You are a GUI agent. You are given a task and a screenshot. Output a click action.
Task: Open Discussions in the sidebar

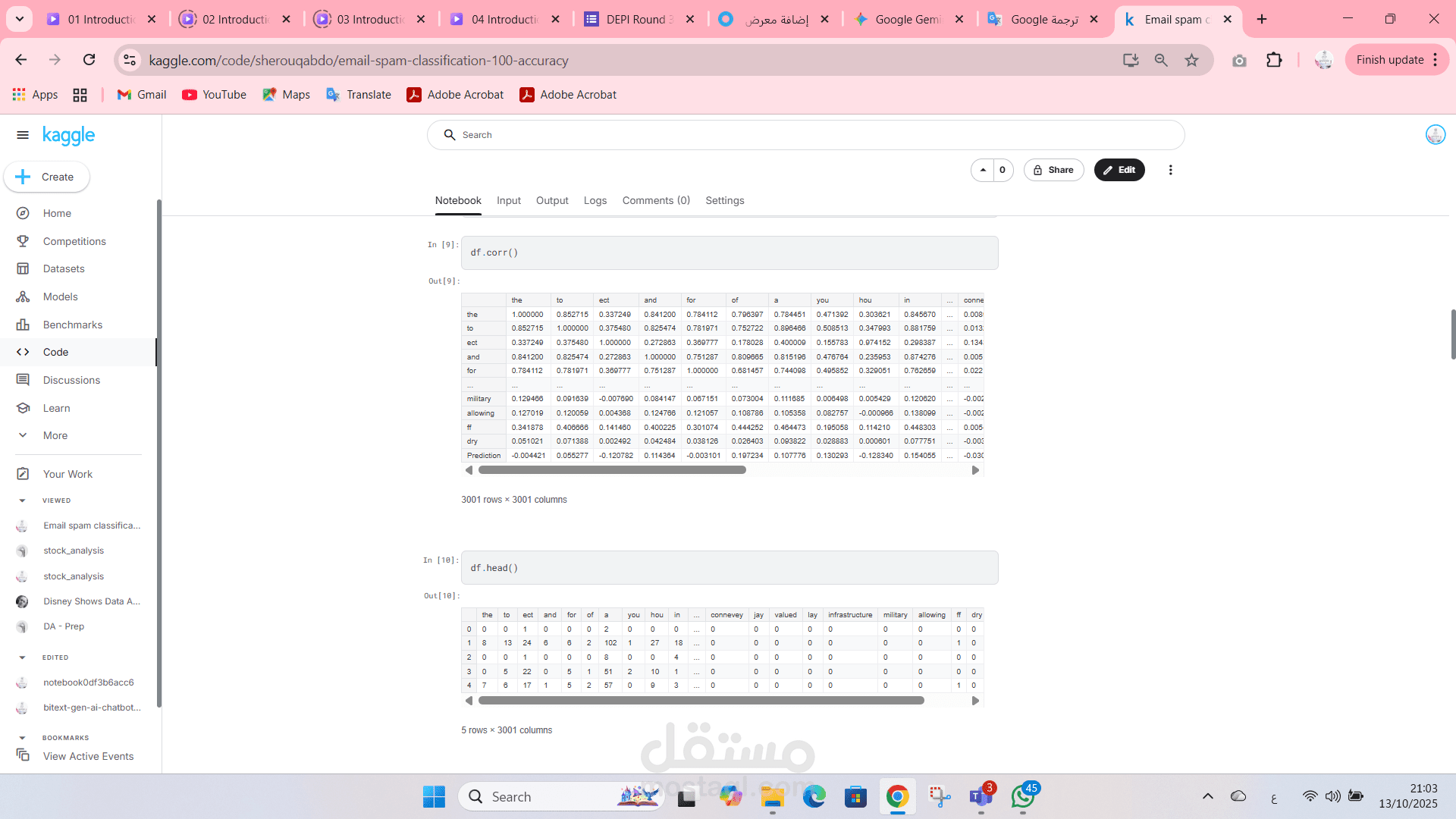[x=71, y=380]
